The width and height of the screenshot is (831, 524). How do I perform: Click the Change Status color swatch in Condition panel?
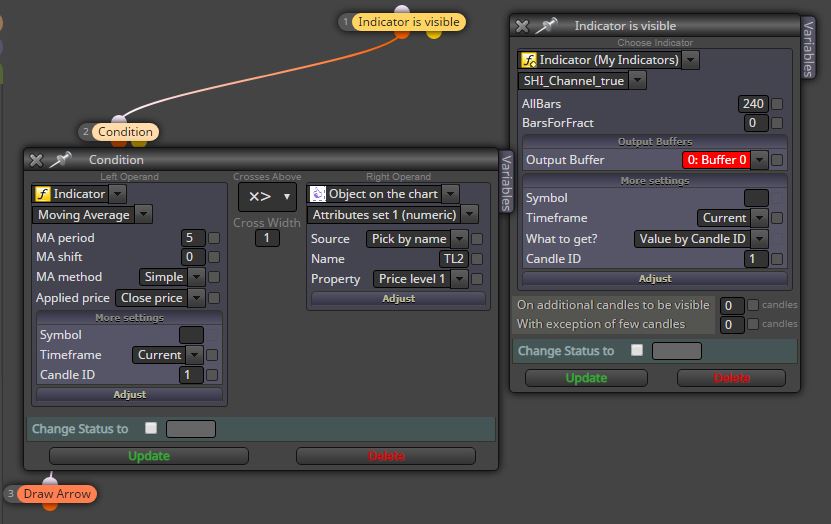point(191,429)
